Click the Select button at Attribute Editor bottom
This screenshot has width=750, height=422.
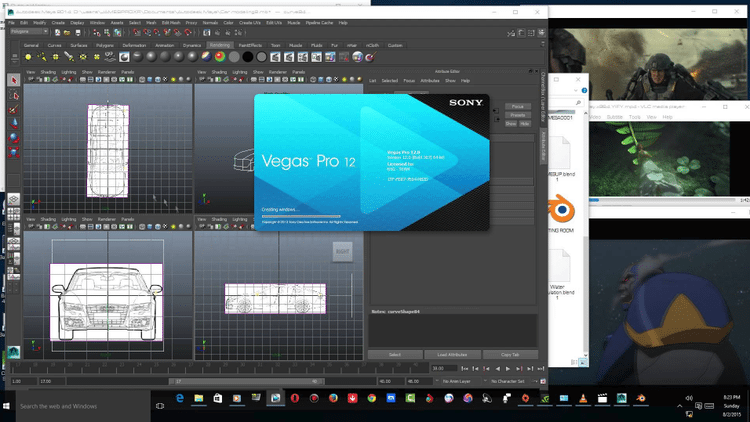395,355
